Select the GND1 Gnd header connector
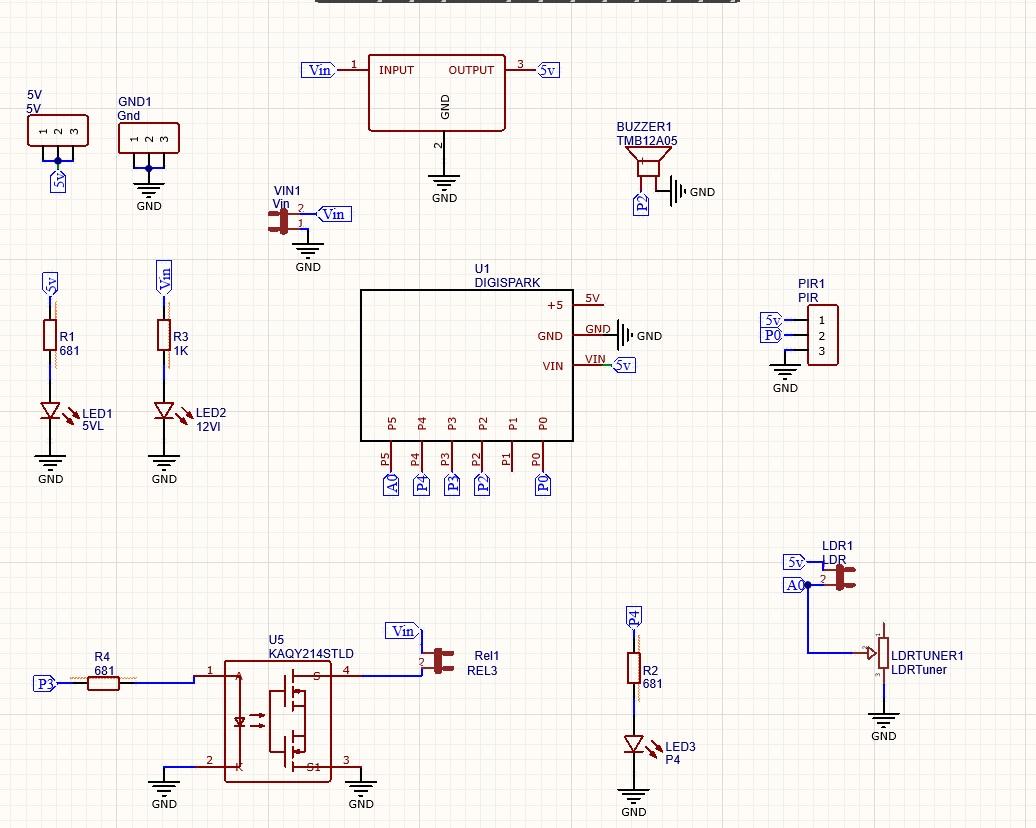This screenshot has height=828, width=1036. pyautogui.click(x=148, y=138)
